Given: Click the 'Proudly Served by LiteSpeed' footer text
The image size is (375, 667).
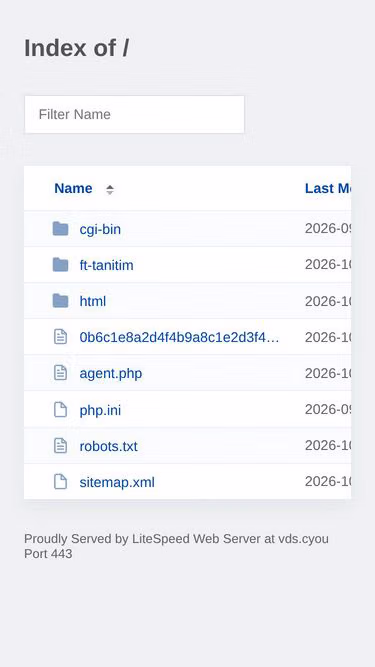Looking at the screenshot, I should pyautogui.click(x=176, y=546).
